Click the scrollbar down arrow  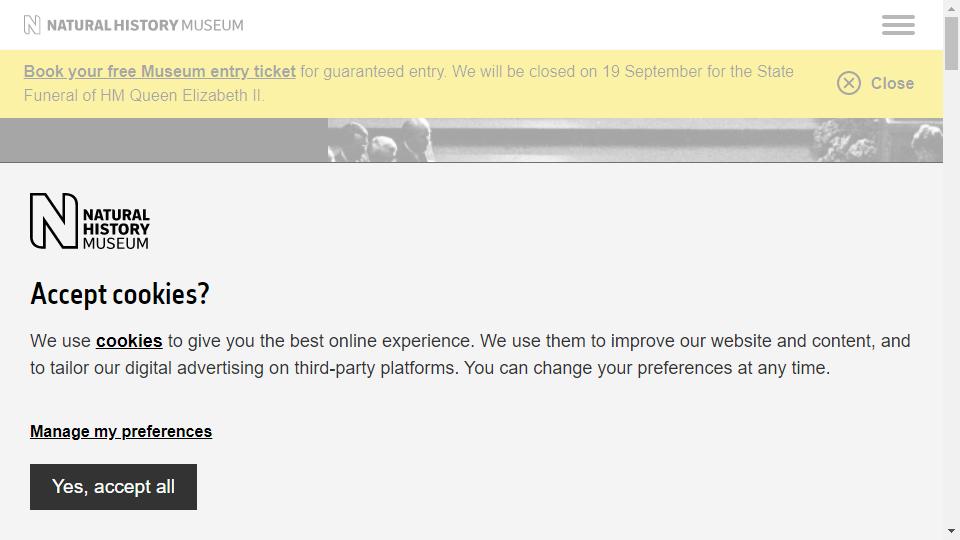[951, 531]
